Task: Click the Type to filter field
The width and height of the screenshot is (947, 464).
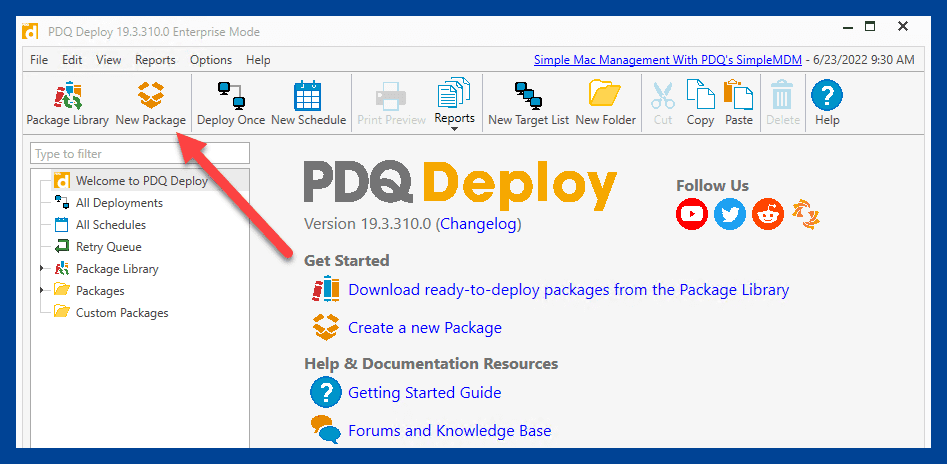Action: [x=140, y=153]
